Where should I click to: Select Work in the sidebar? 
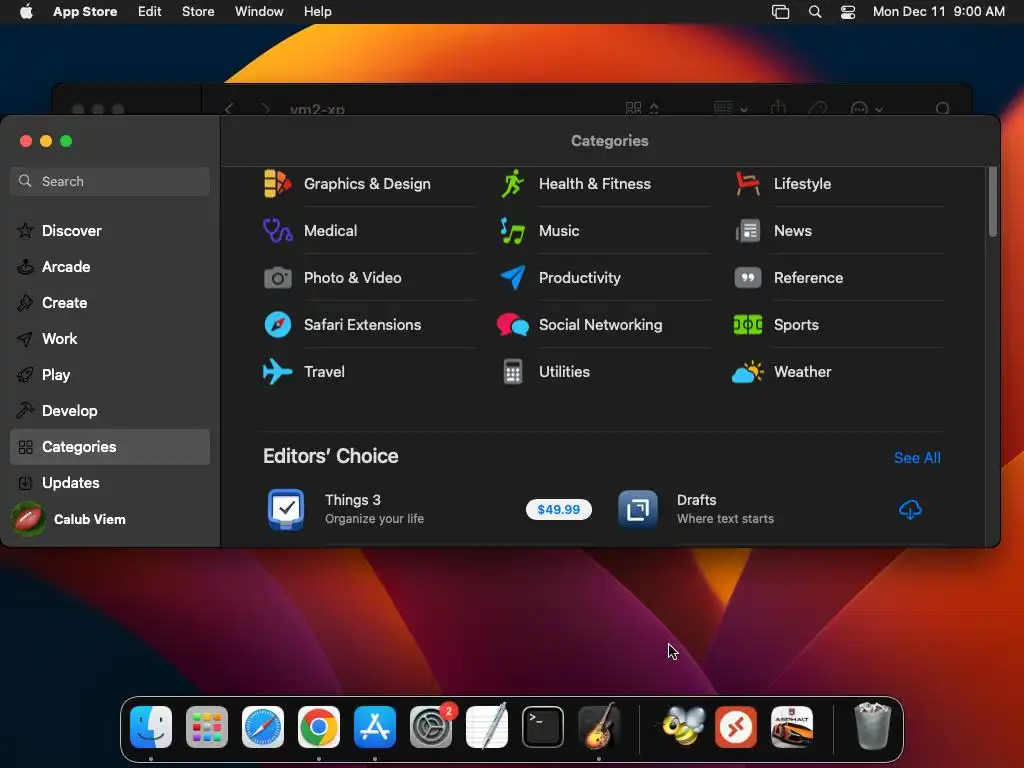(x=110, y=338)
